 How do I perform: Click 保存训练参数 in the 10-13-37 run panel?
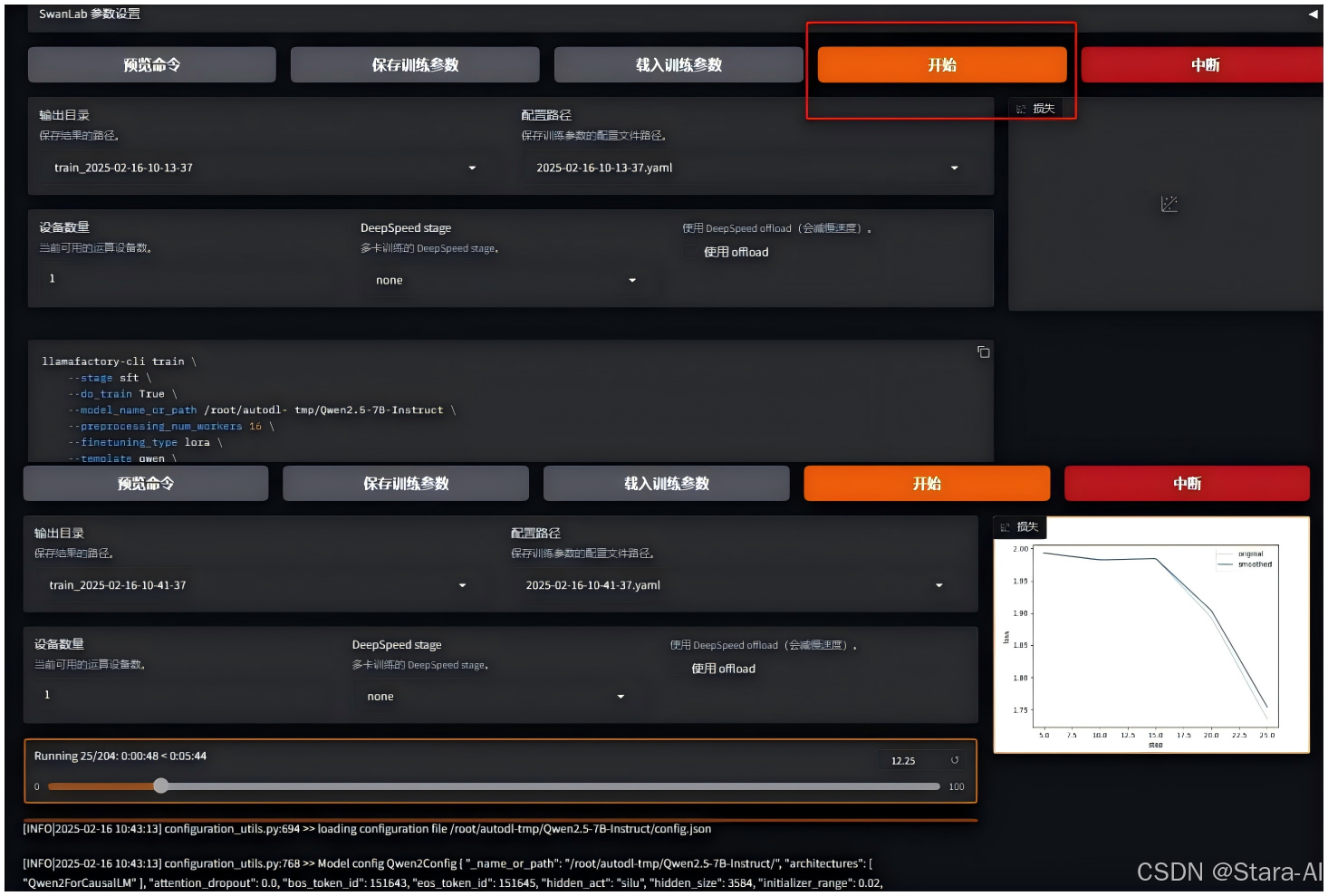[415, 65]
